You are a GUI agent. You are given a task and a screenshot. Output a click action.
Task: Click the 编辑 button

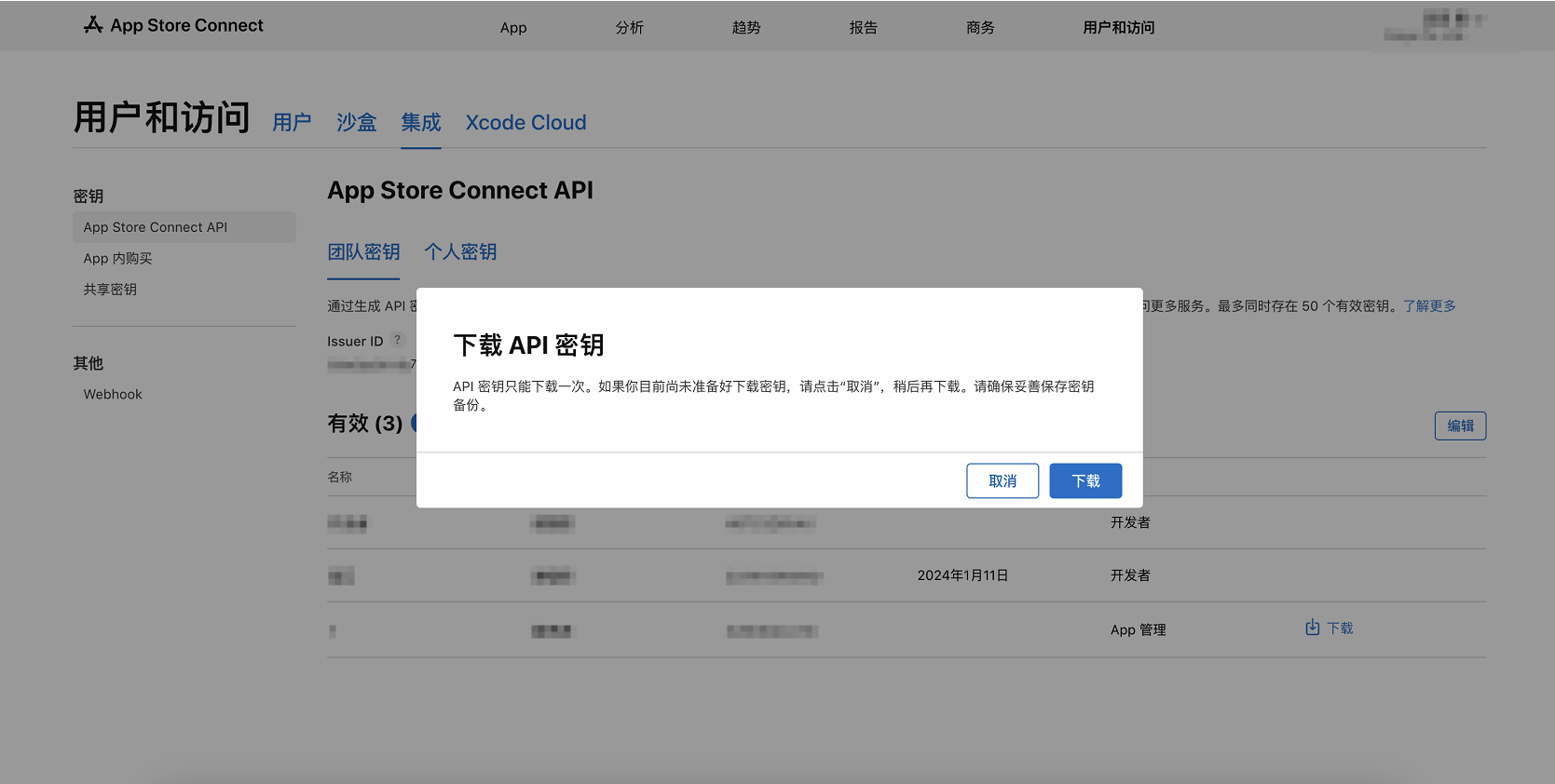1460,426
